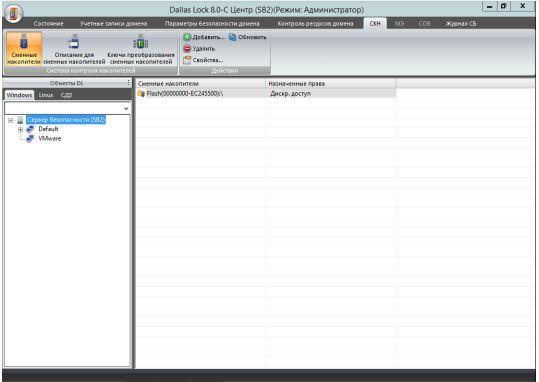Image resolution: width=539 pixels, height=382 pixels.
Task: Open the objects filter dropdown
Action: pos(126,109)
